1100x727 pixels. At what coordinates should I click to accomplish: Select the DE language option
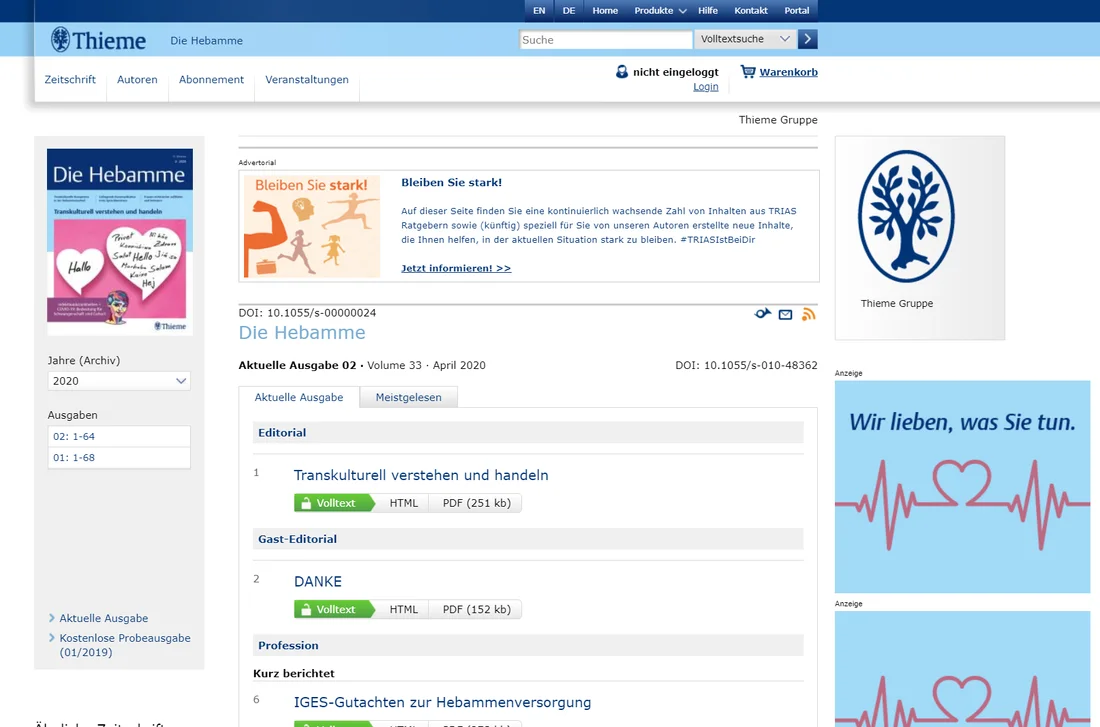point(568,10)
